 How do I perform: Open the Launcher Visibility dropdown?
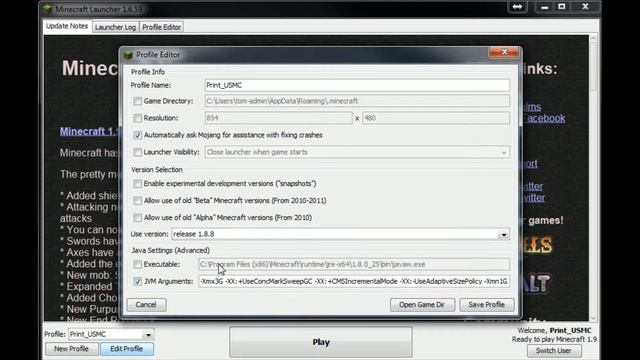357,152
